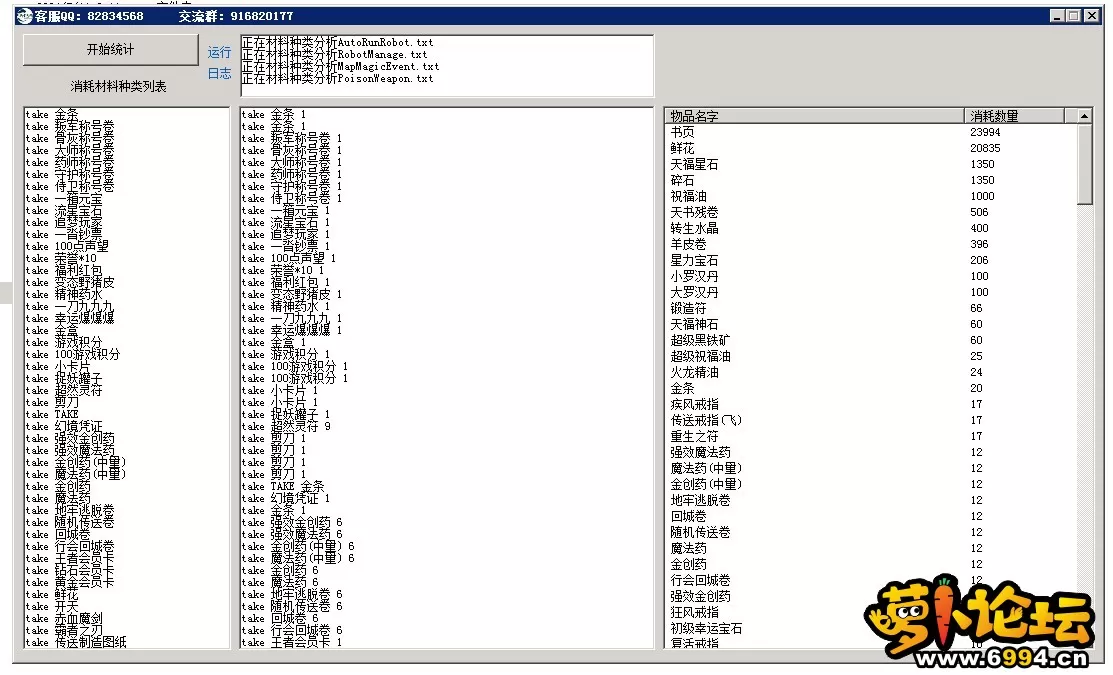Viewport: 1113px width, 675px height.
Task: Select the 地牢逃脱卷 row in the table
Action: [870, 500]
